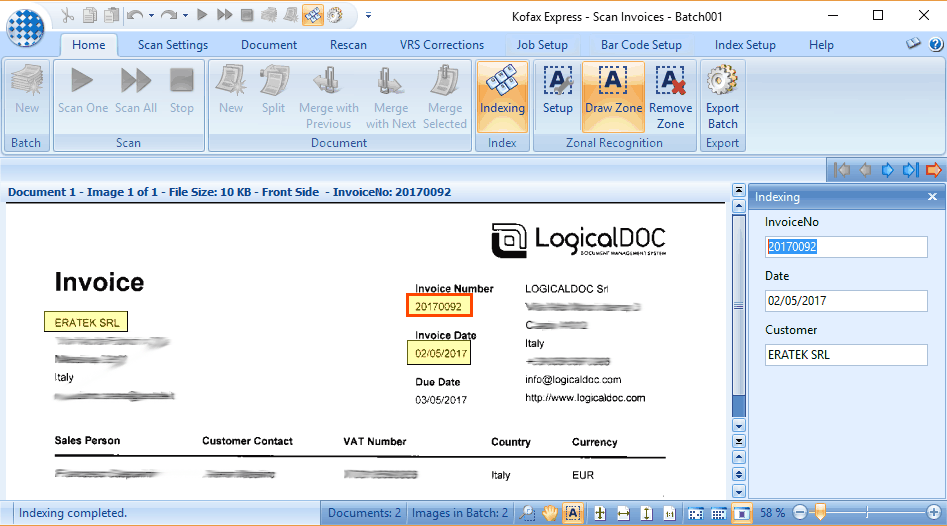Switch to the Home ribbon tab

tap(89, 45)
